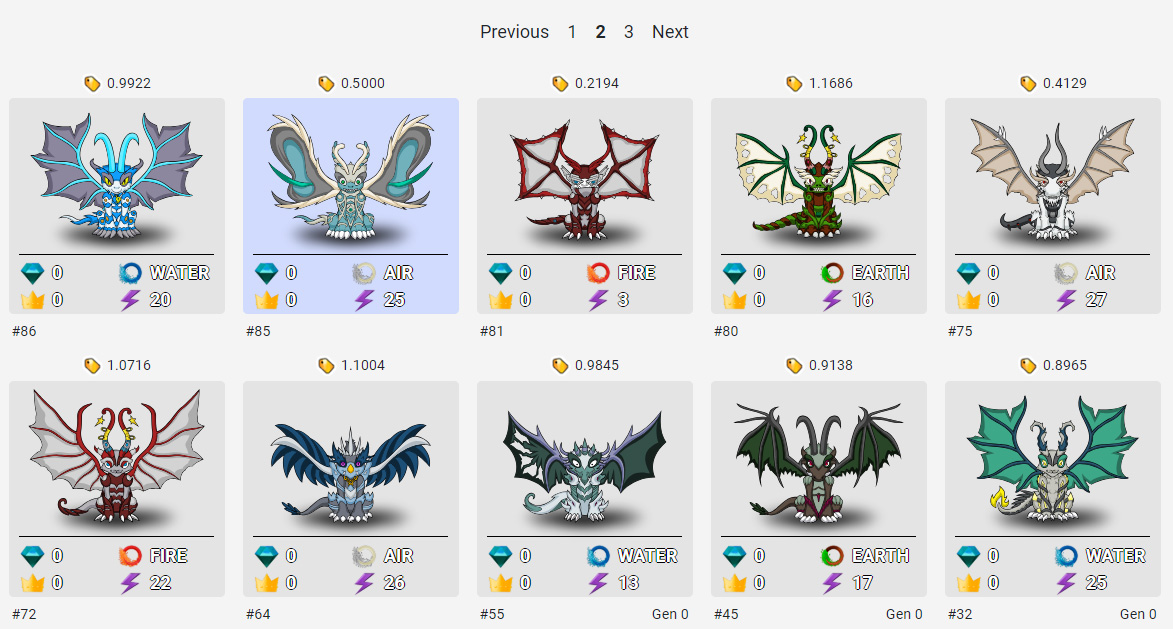This screenshot has width=1173, height=629.
Task: Open page 1 of listings
Action: 572,32
